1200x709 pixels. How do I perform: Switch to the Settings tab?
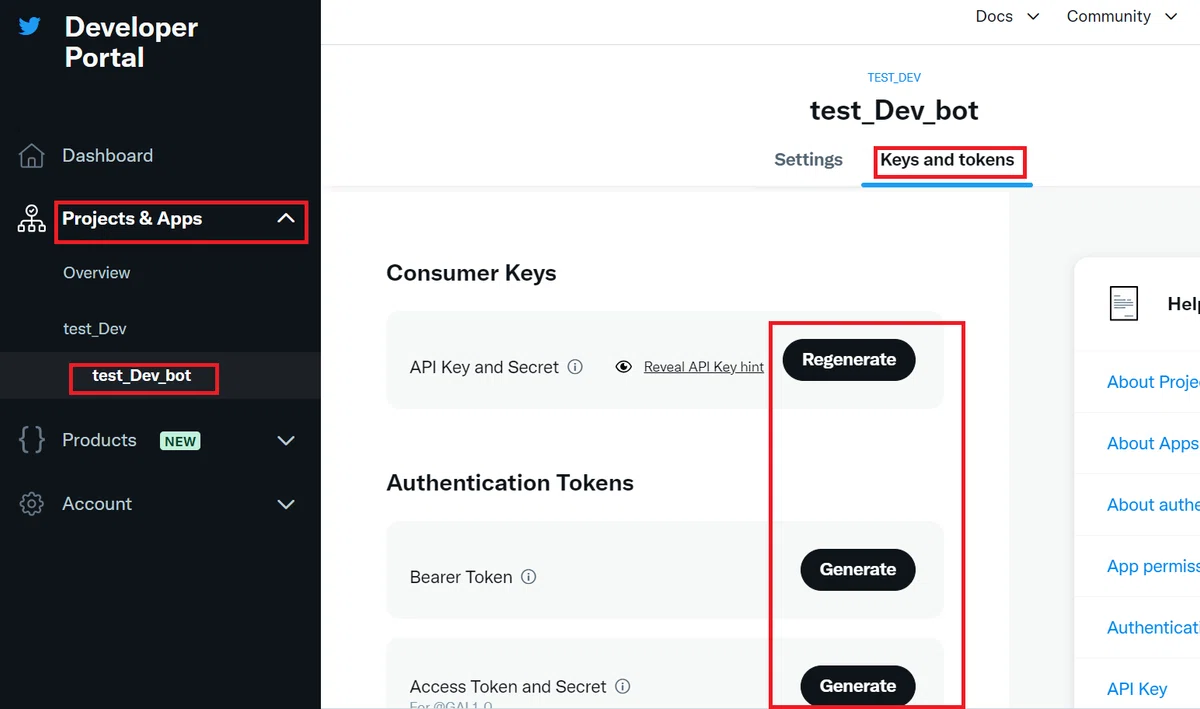point(808,160)
